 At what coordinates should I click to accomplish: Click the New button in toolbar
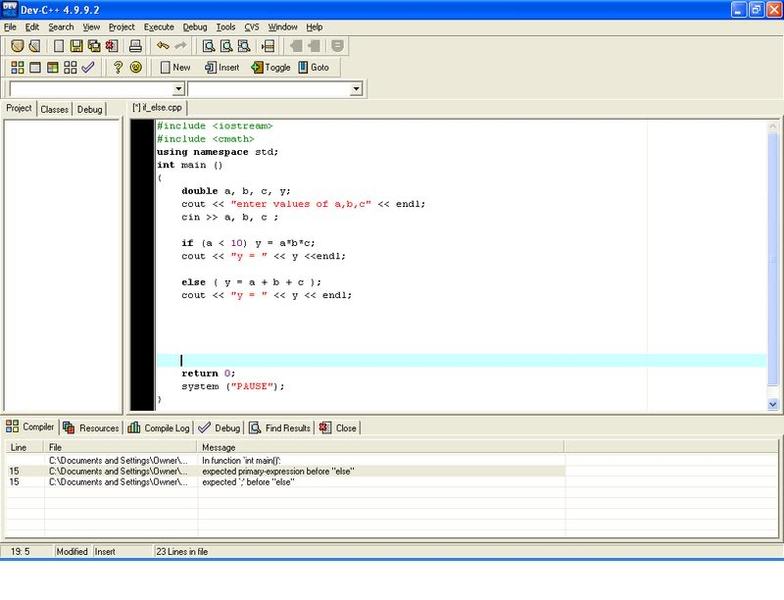174,67
